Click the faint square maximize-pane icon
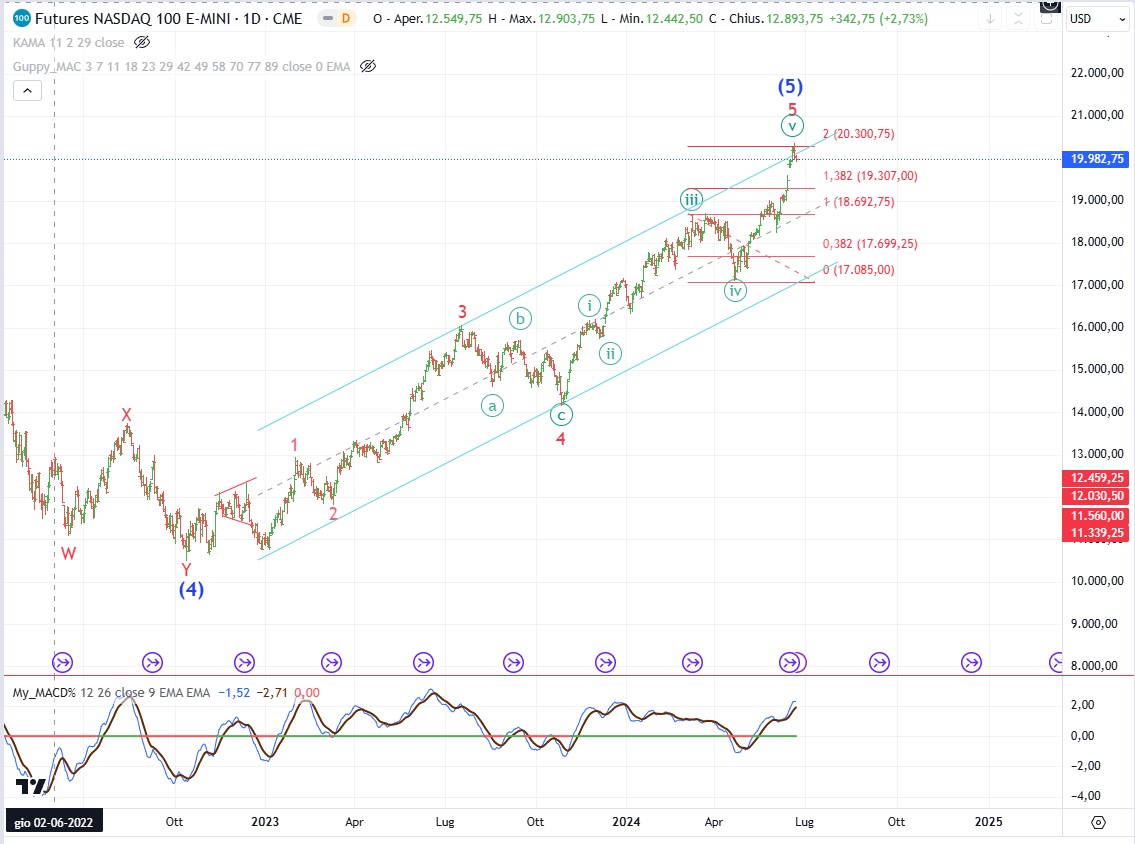Screen dimensions: 1135x844 click(x=1046, y=19)
